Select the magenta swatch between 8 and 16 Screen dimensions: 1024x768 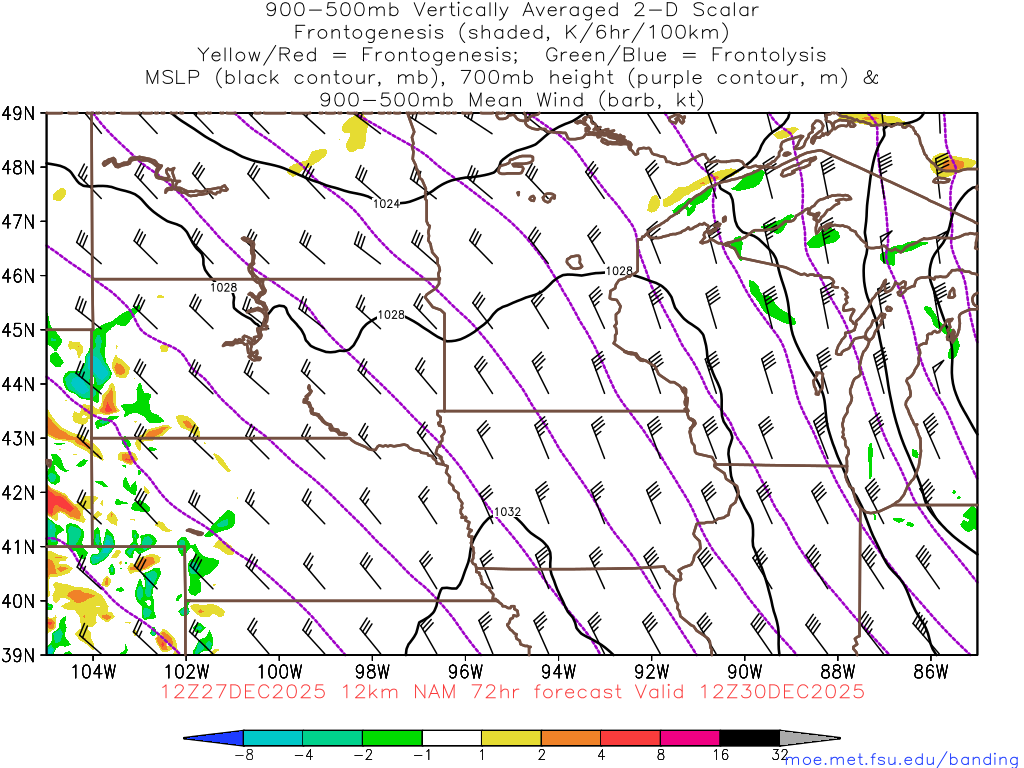(691, 738)
